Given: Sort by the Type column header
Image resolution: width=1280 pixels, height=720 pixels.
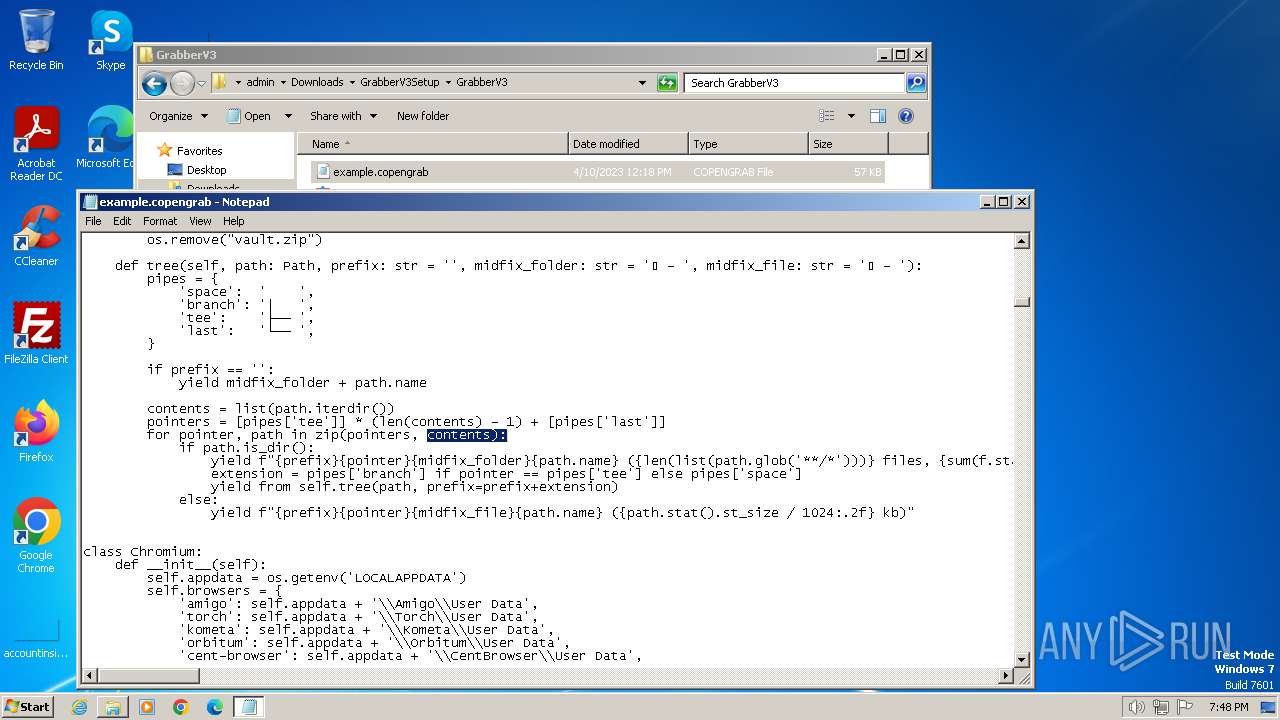Looking at the screenshot, I should click(x=748, y=144).
